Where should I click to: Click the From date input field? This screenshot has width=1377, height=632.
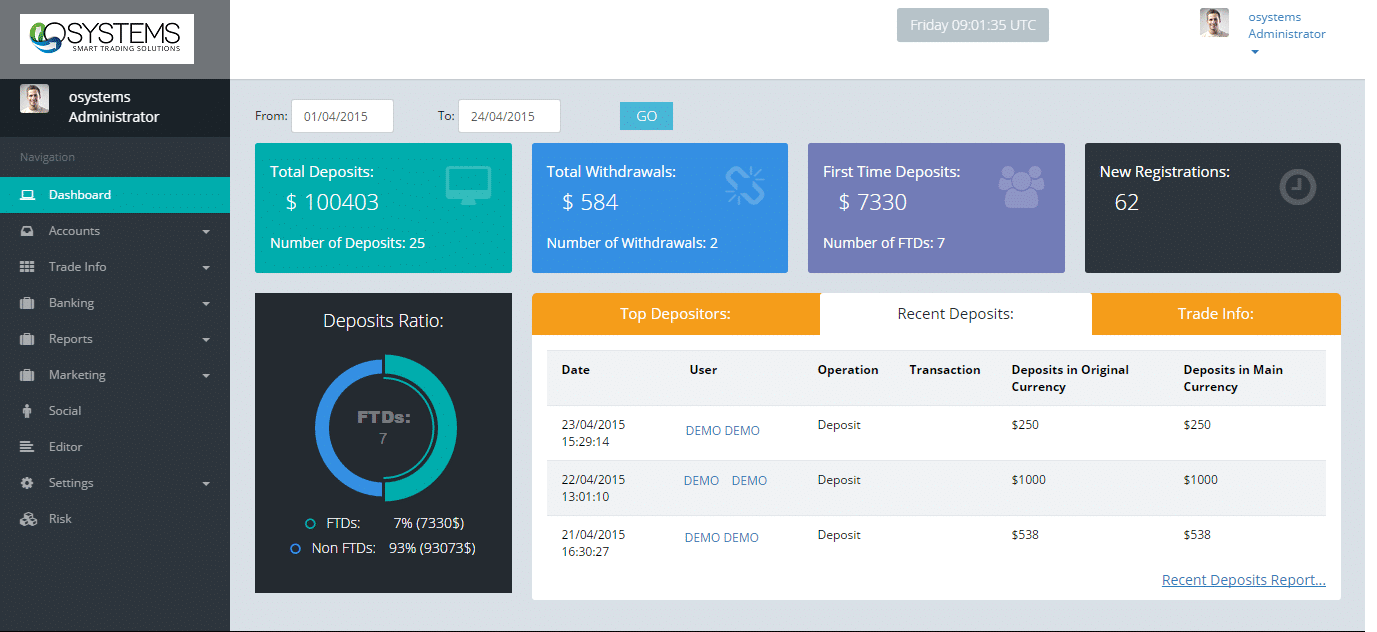pos(342,116)
